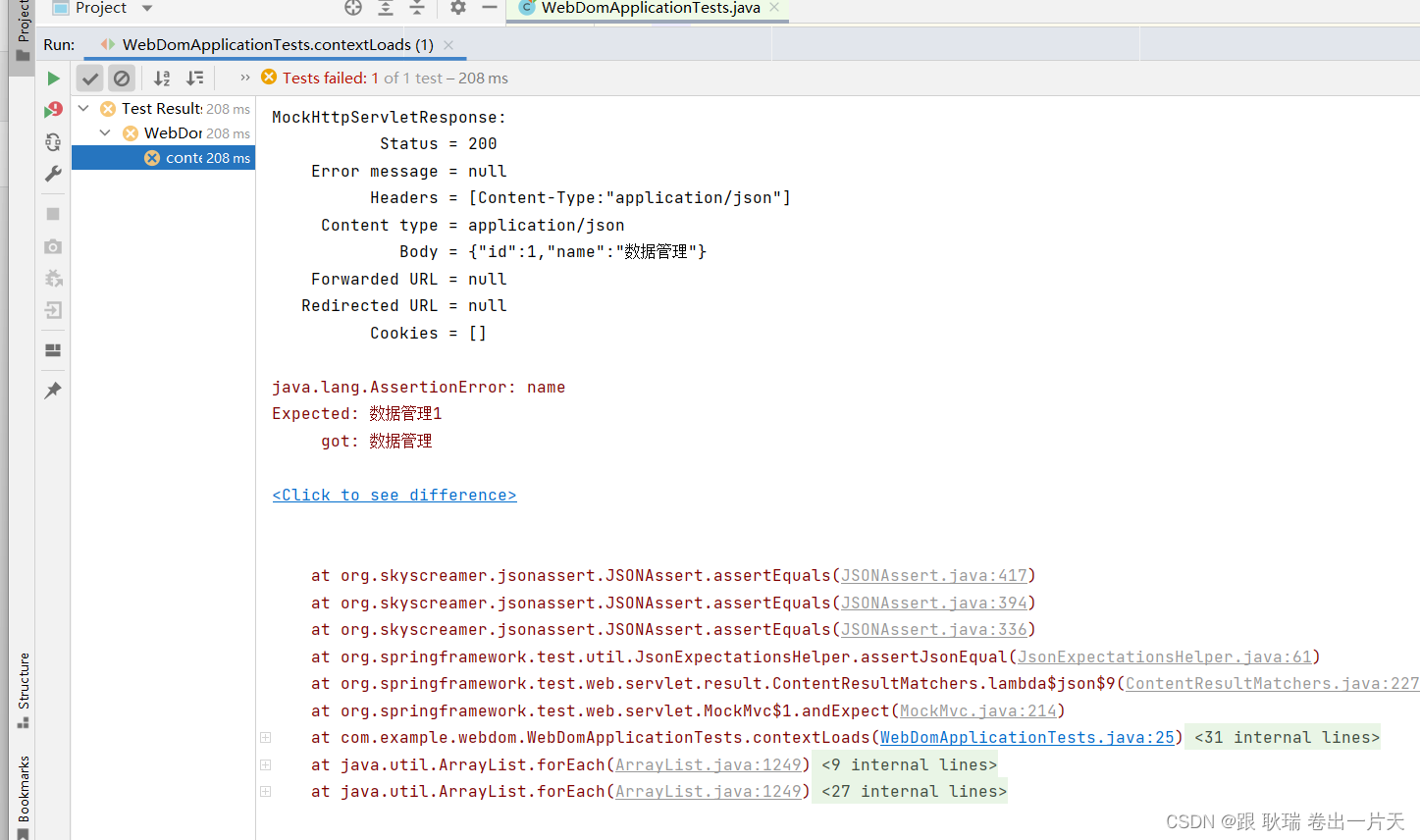Click the restore layout icon
Viewport: 1420px width, 840px height.
point(53,350)
